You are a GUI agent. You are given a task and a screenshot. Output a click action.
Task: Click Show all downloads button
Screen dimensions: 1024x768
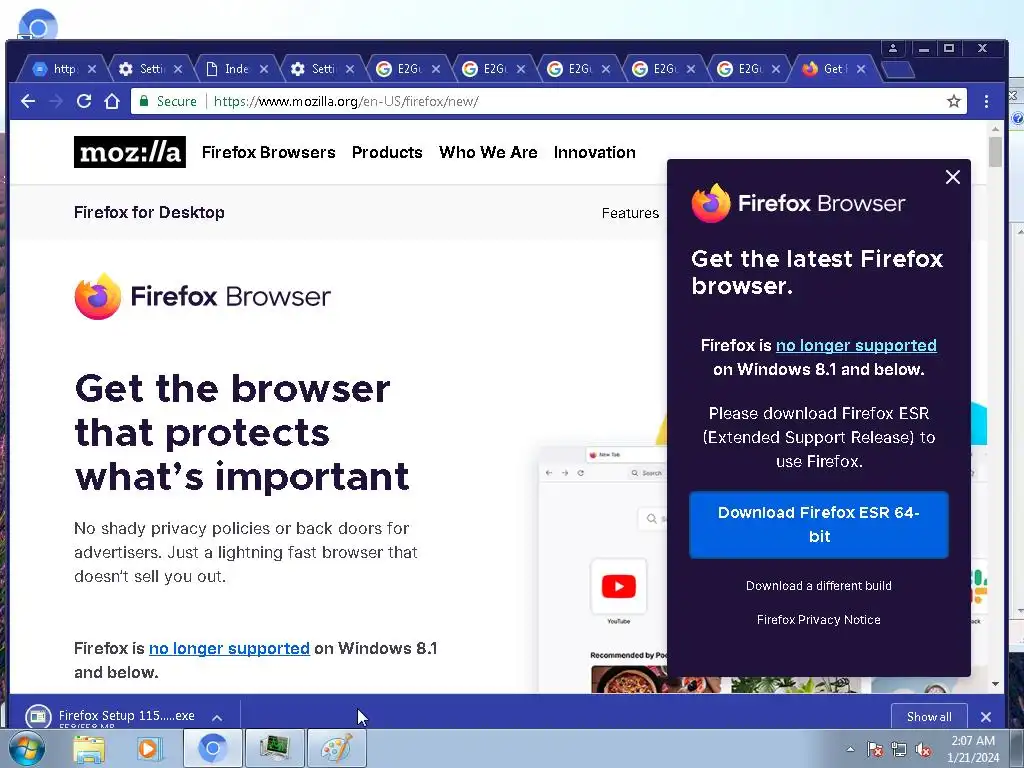coord(929,717)
